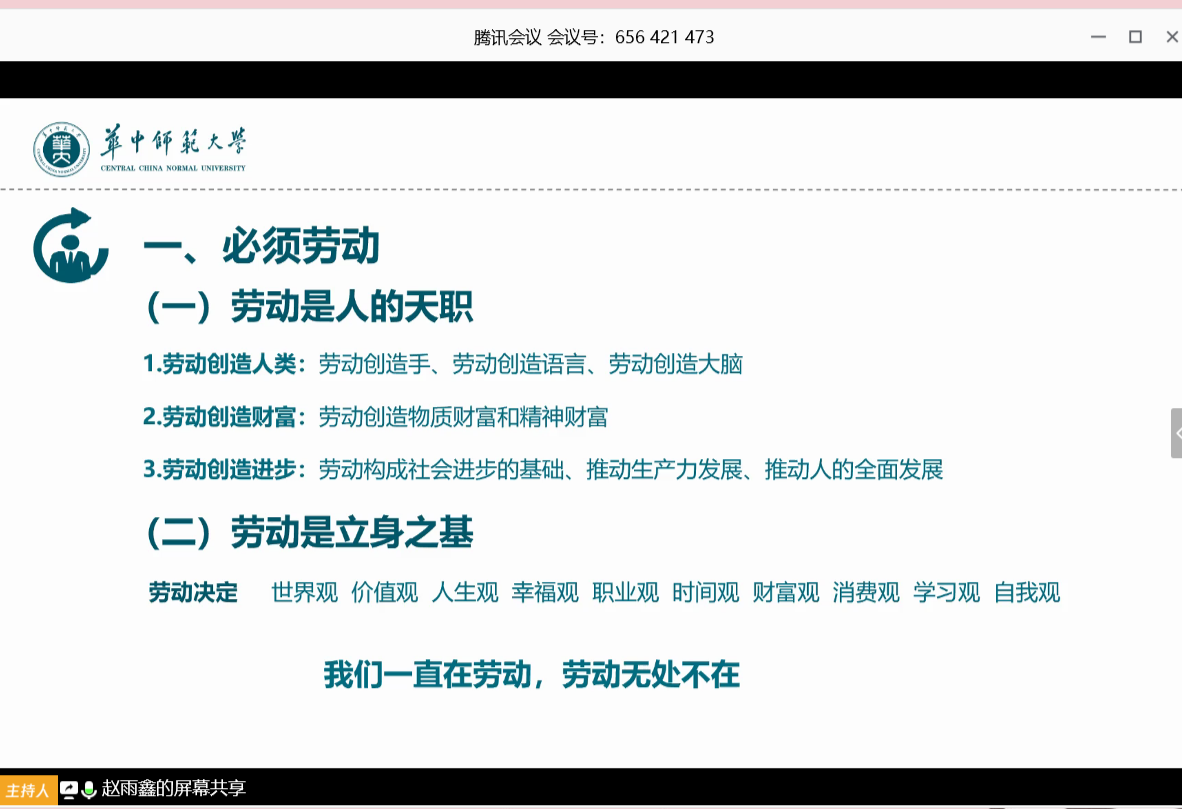Select the bold label 1.劳动创造人类

click(225, 364)
